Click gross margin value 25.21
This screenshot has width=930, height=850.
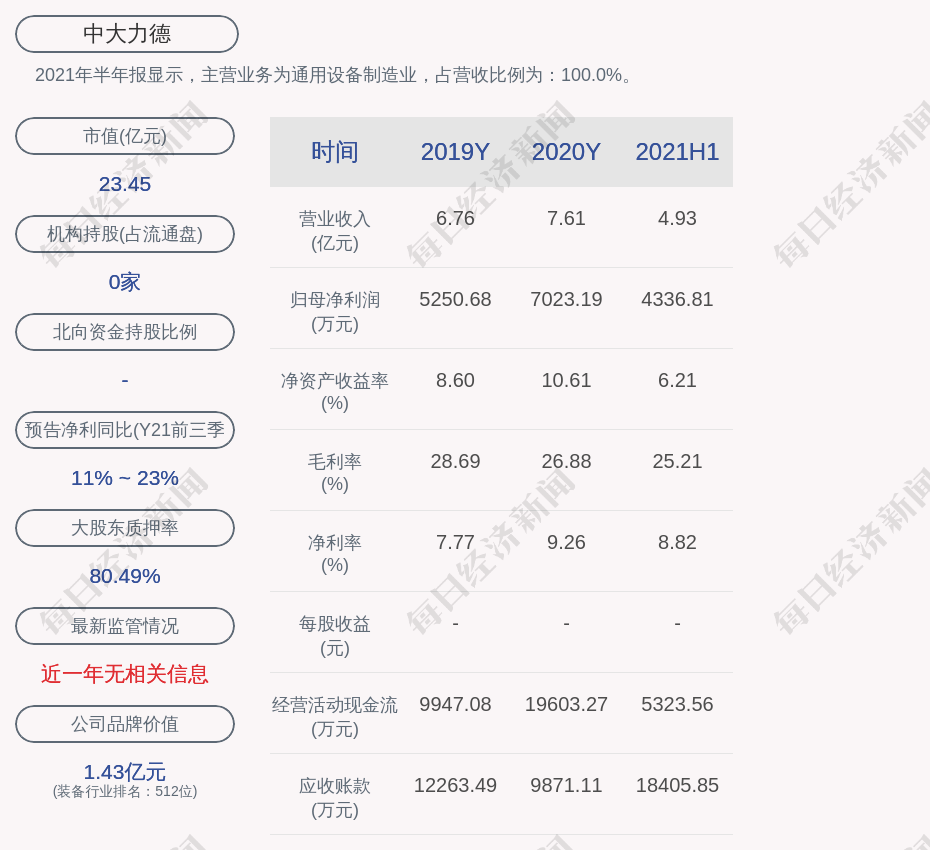(677, 461)
